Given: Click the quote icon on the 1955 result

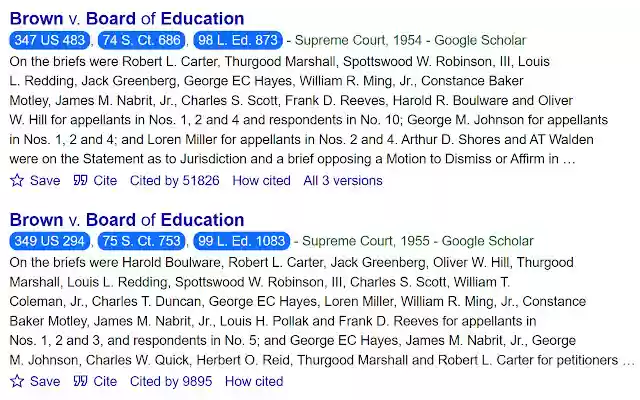Looking at the screenshot, I should (81, 381).
